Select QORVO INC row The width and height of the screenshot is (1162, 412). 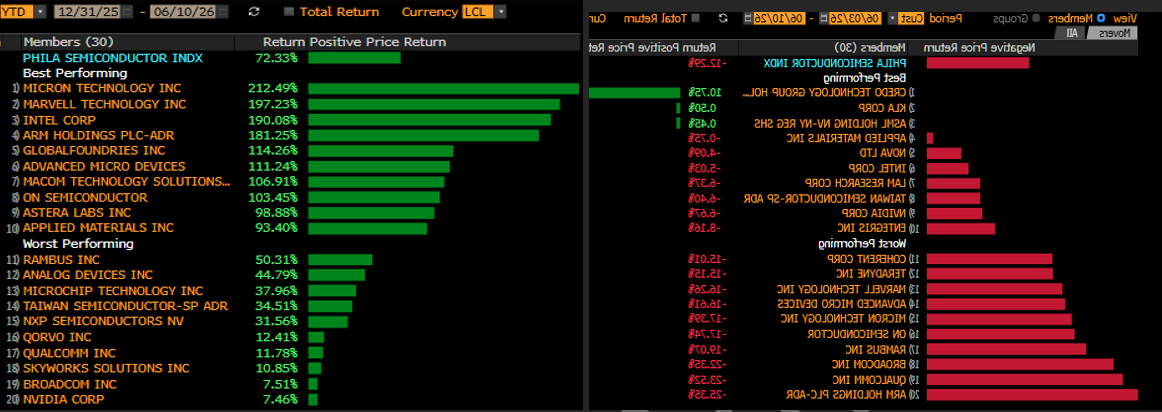pyautogui.click(x=291, y=337)
